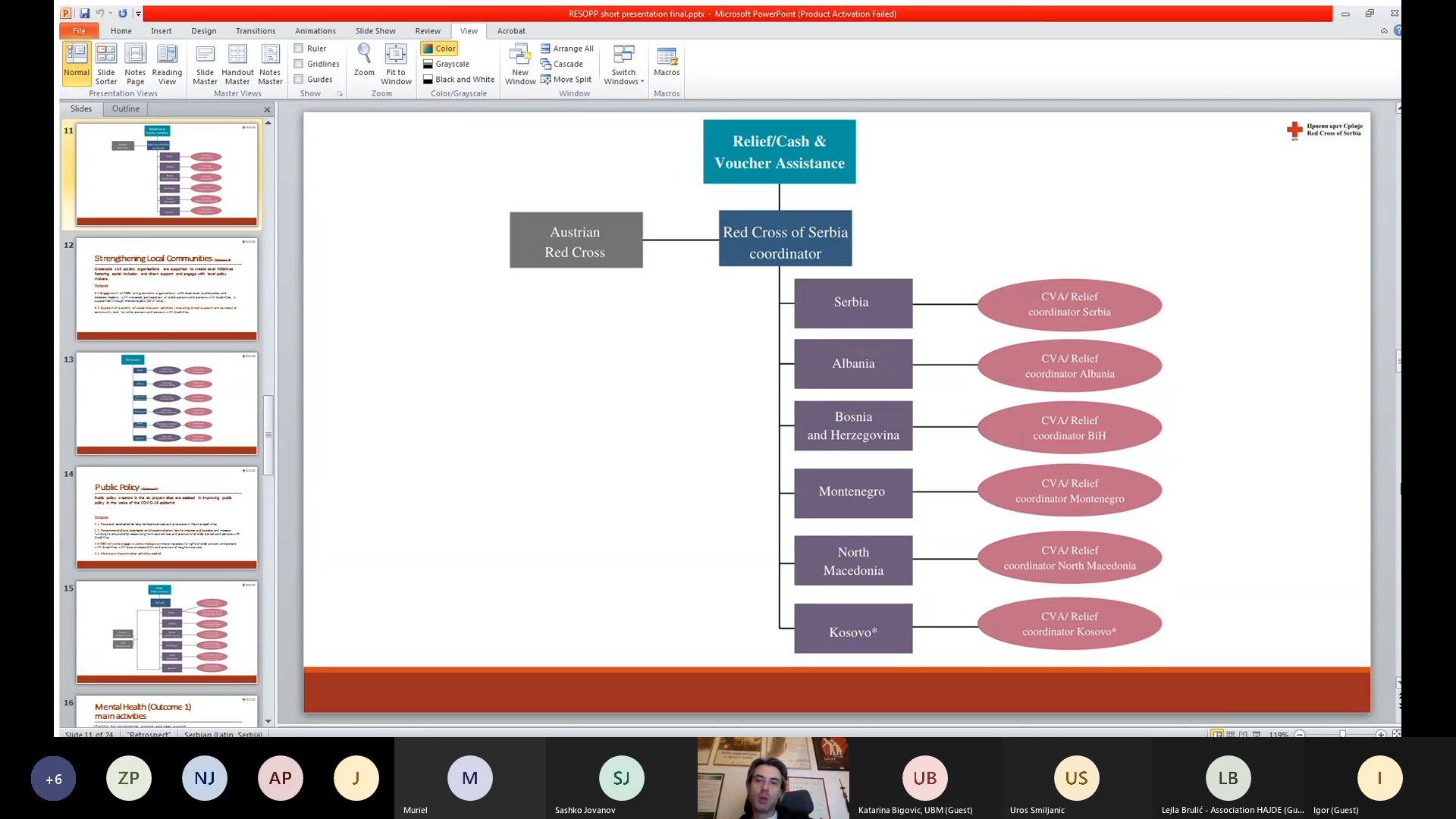Save the presentation via quick access toolbar
The height and width of the screenshot is (819, 1456).
click(x=84, y=14)
